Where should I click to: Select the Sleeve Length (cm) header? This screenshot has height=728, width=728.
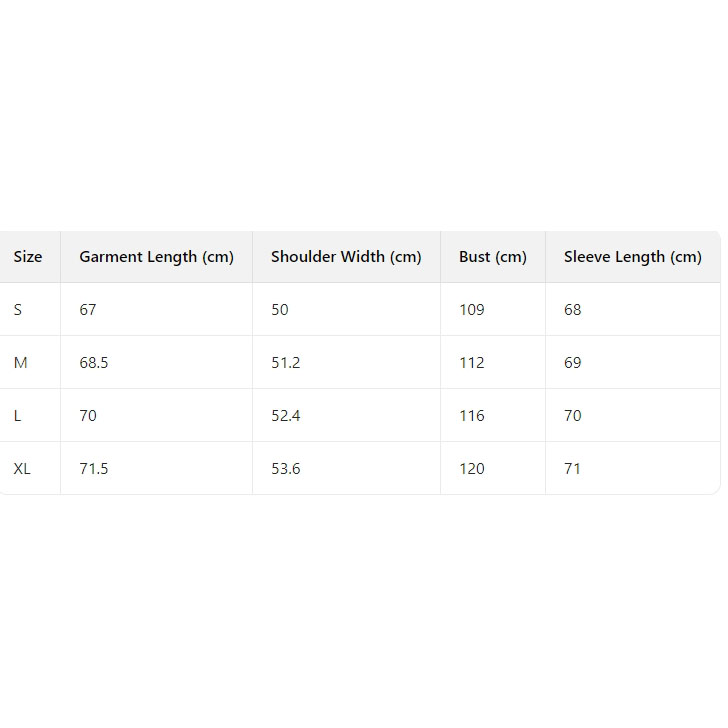click(633, 257)
